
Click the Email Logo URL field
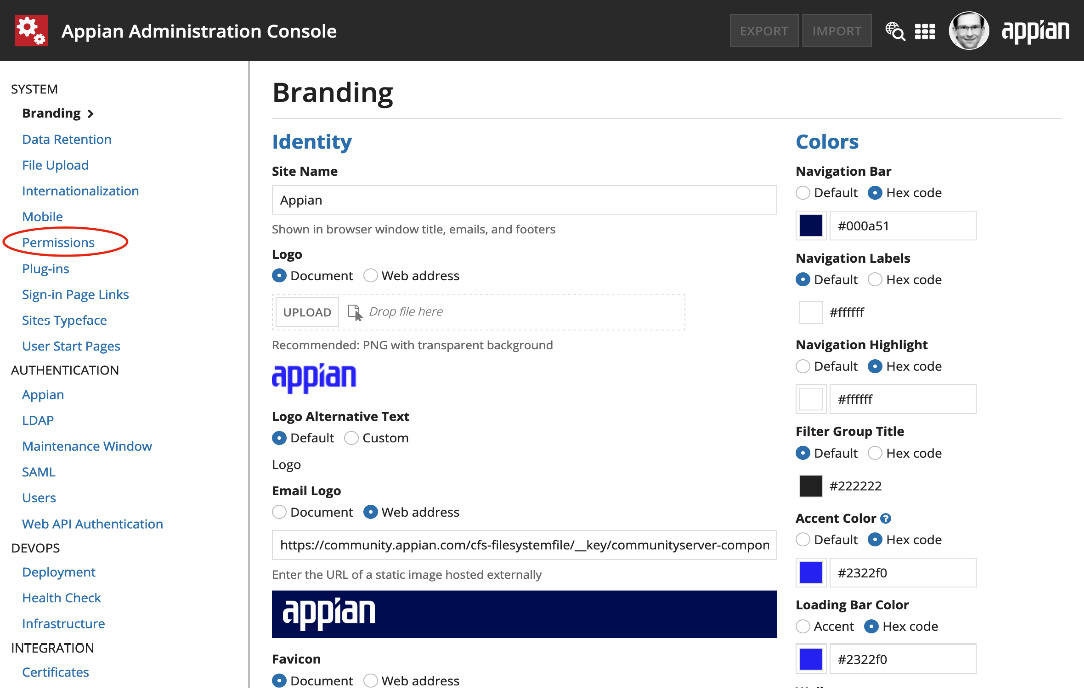coord(524,545)
